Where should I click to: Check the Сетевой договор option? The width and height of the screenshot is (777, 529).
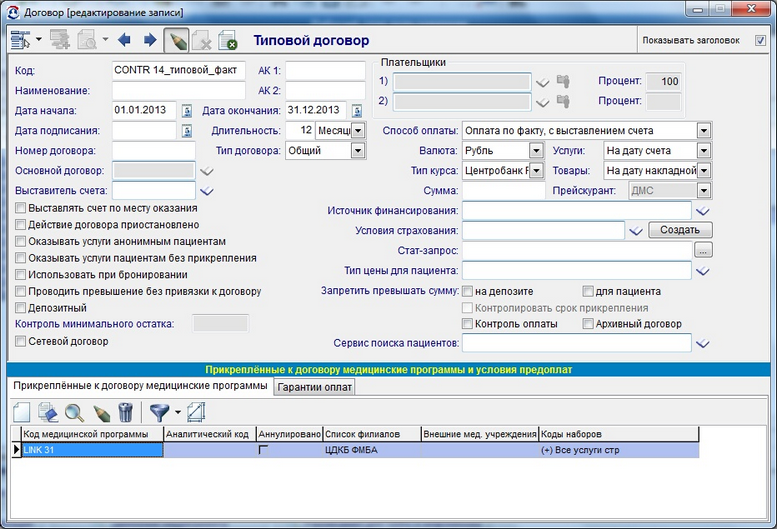point(20,341)
